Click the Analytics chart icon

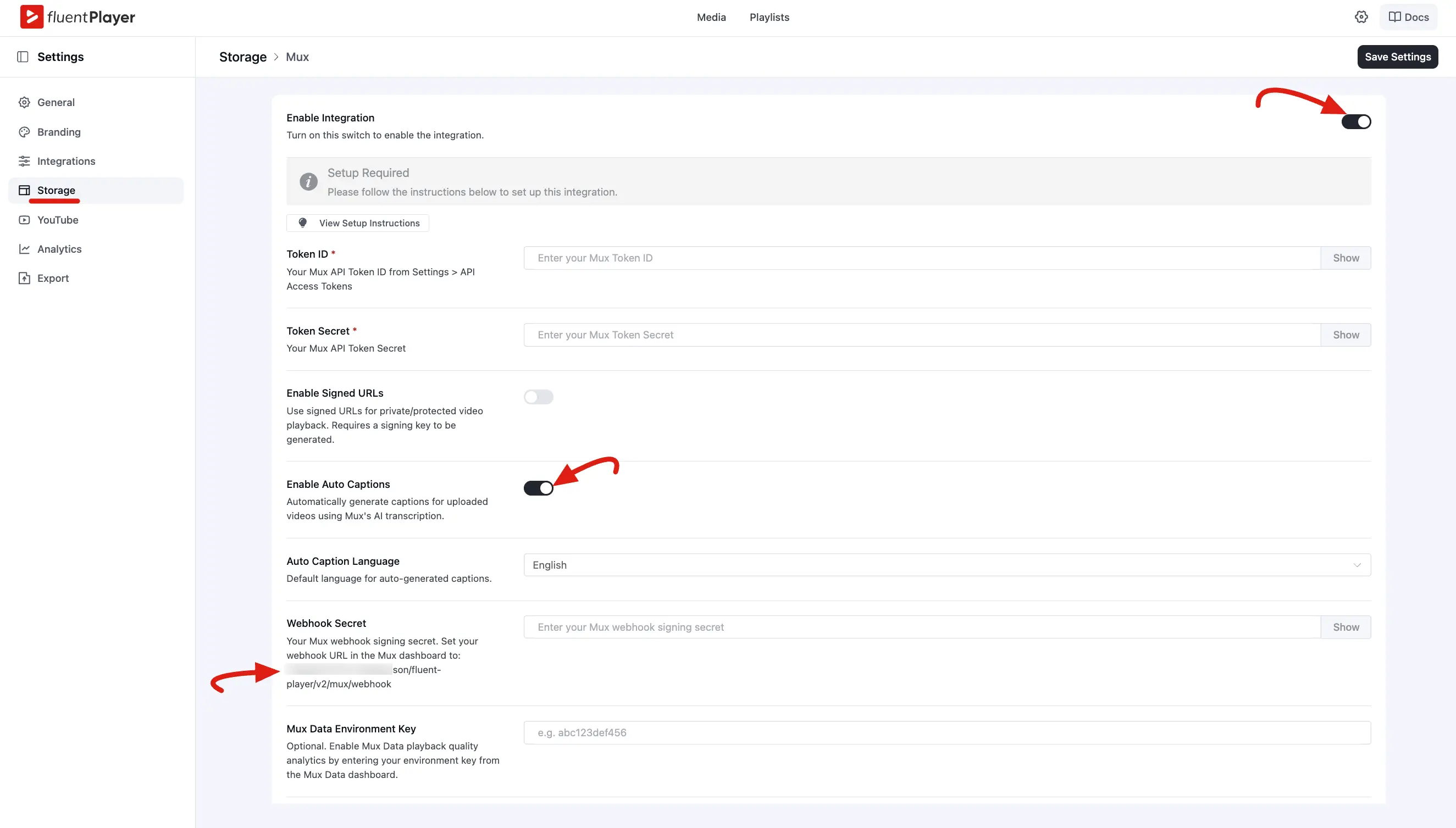(x=24, y=249)
